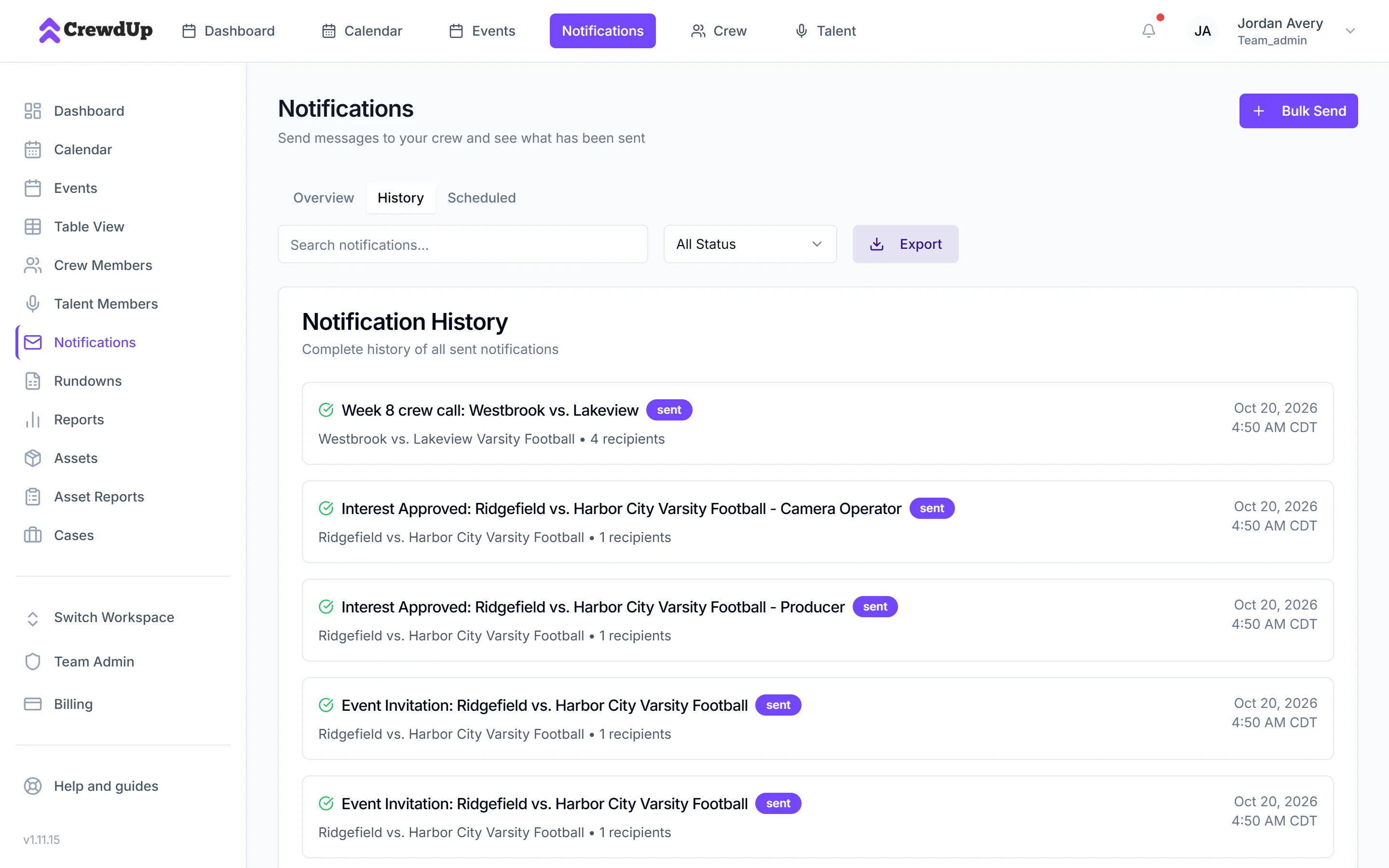Switch to the Scheduled tab
Screen dimensions: 1389x868
coord(481,198)
